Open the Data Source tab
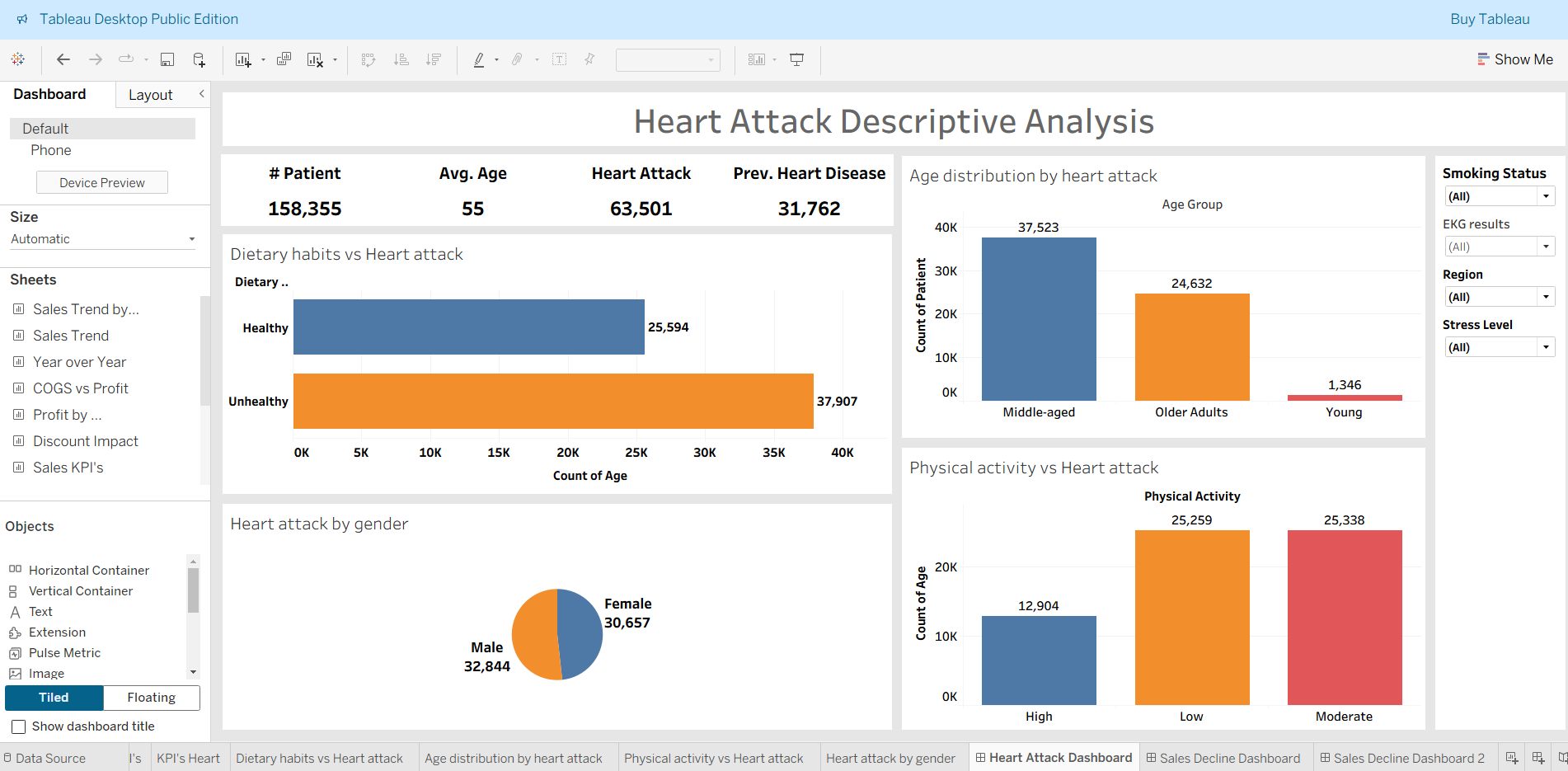 (x=44, y=759)
